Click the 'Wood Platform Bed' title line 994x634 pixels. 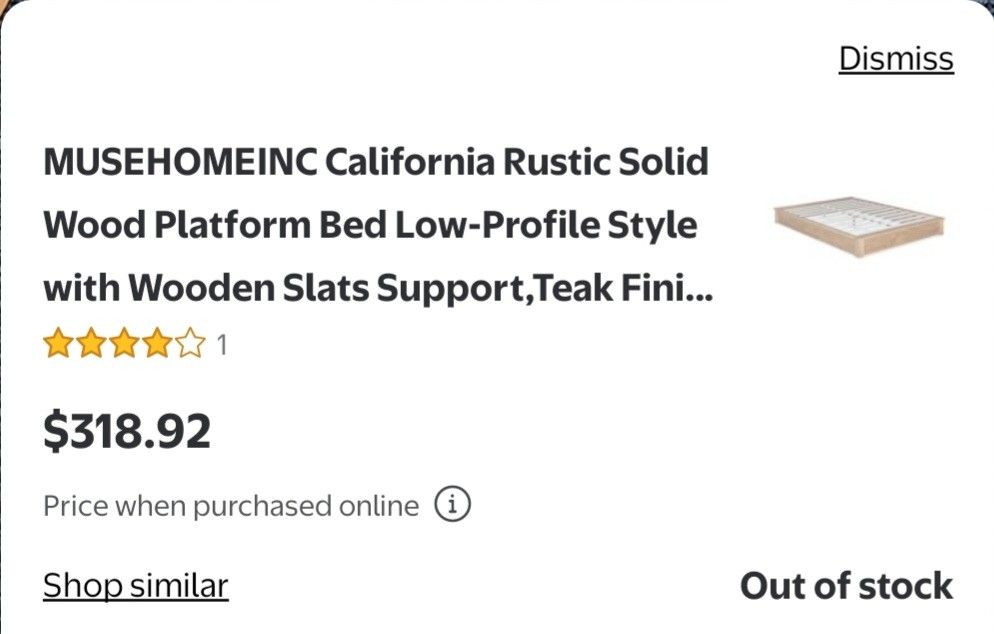click(214, 225)
